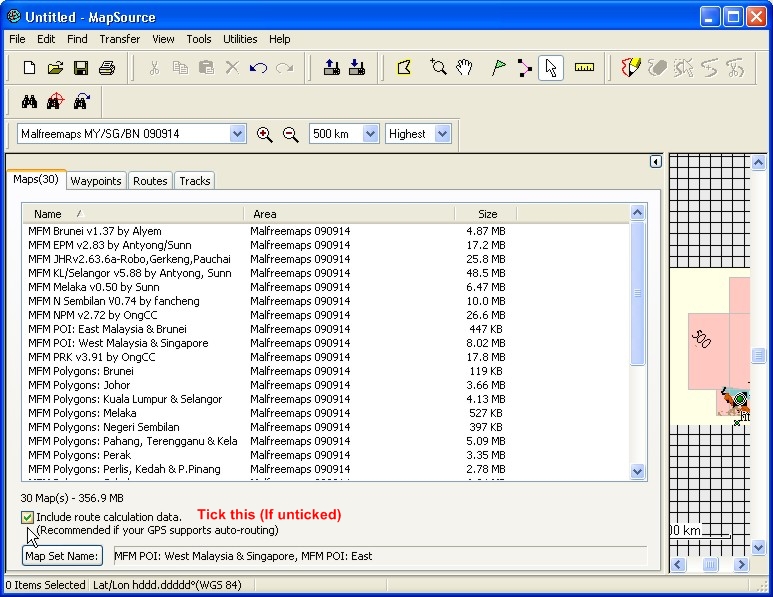
Task: Click the Zoom Out magnifier button
Action: tap(290, 135)
